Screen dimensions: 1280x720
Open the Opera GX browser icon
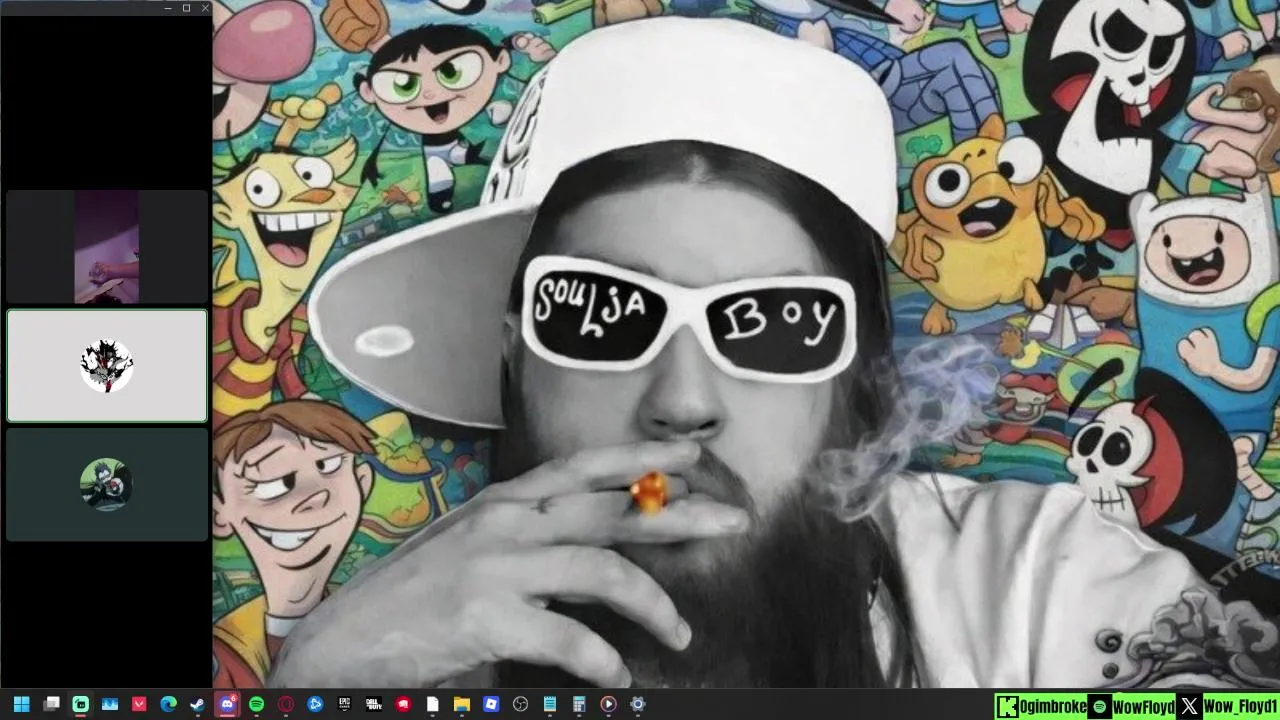click(286, 704)
